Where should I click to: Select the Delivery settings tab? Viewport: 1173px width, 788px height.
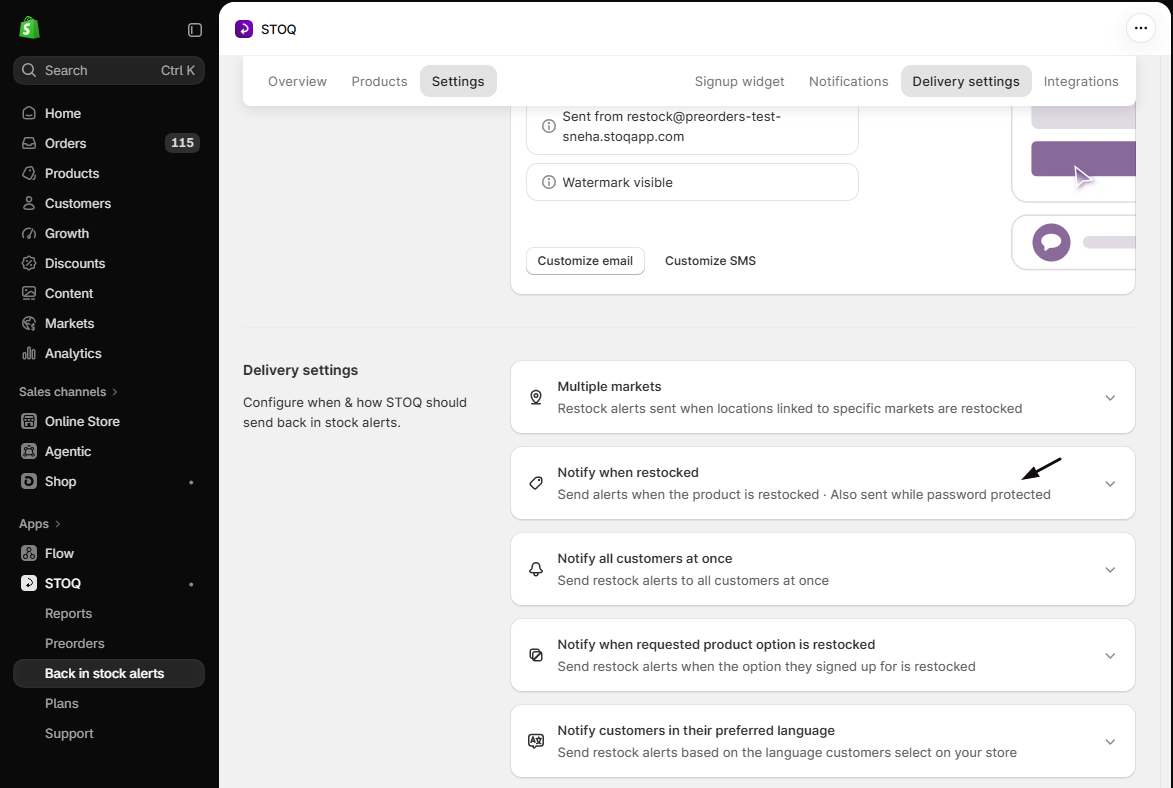pos(966,81)
